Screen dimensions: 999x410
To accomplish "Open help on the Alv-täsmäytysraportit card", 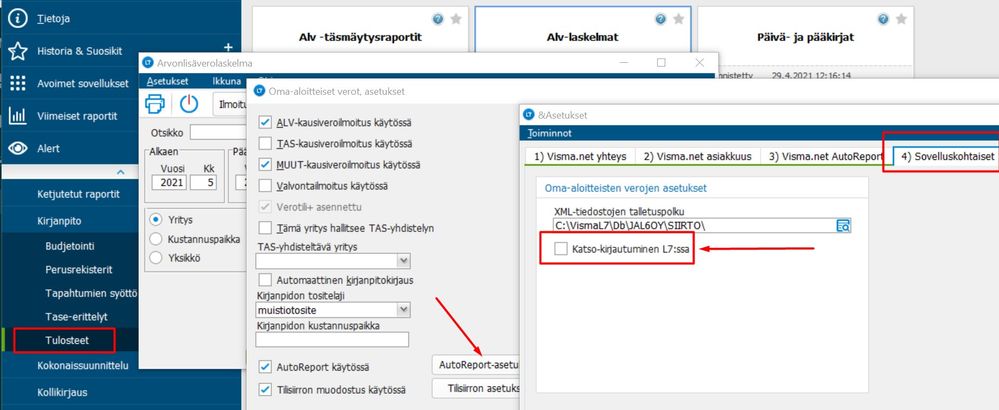I will click(438, 19).
